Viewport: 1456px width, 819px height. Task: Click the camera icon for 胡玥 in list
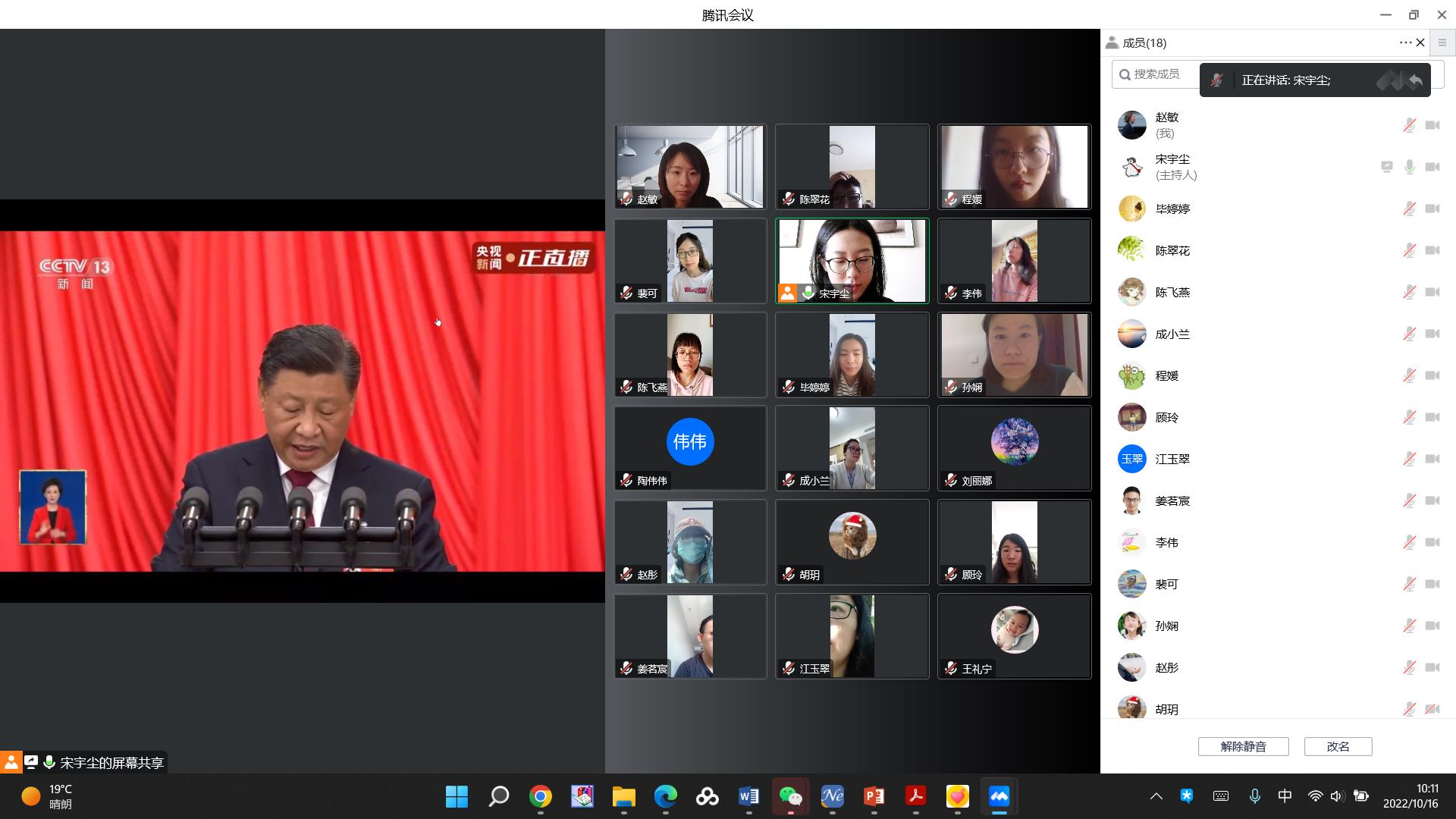coord(1432,709)
